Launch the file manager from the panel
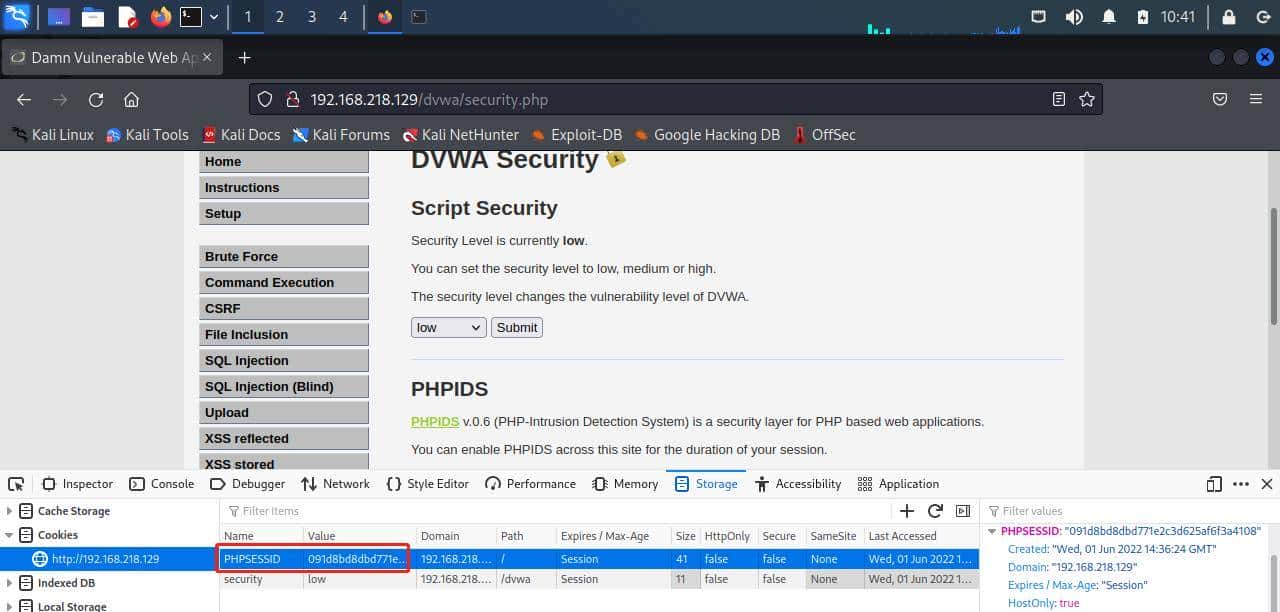Viewport: 1280px width, 612px height. [93, 17]
